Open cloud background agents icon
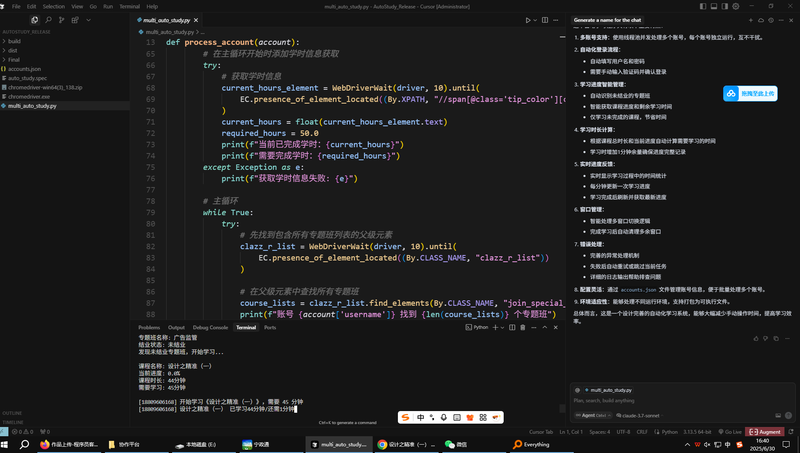The image size is (800, 453). click(x=761, y=20)
